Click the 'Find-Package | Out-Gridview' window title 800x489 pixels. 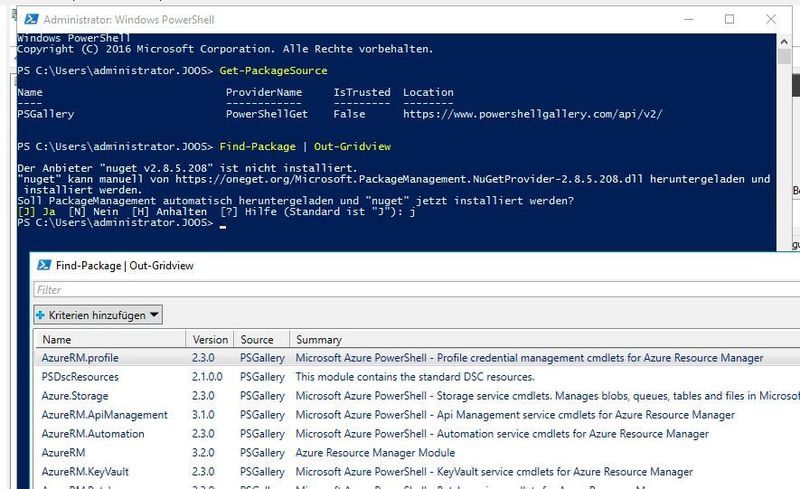point(124,265)
